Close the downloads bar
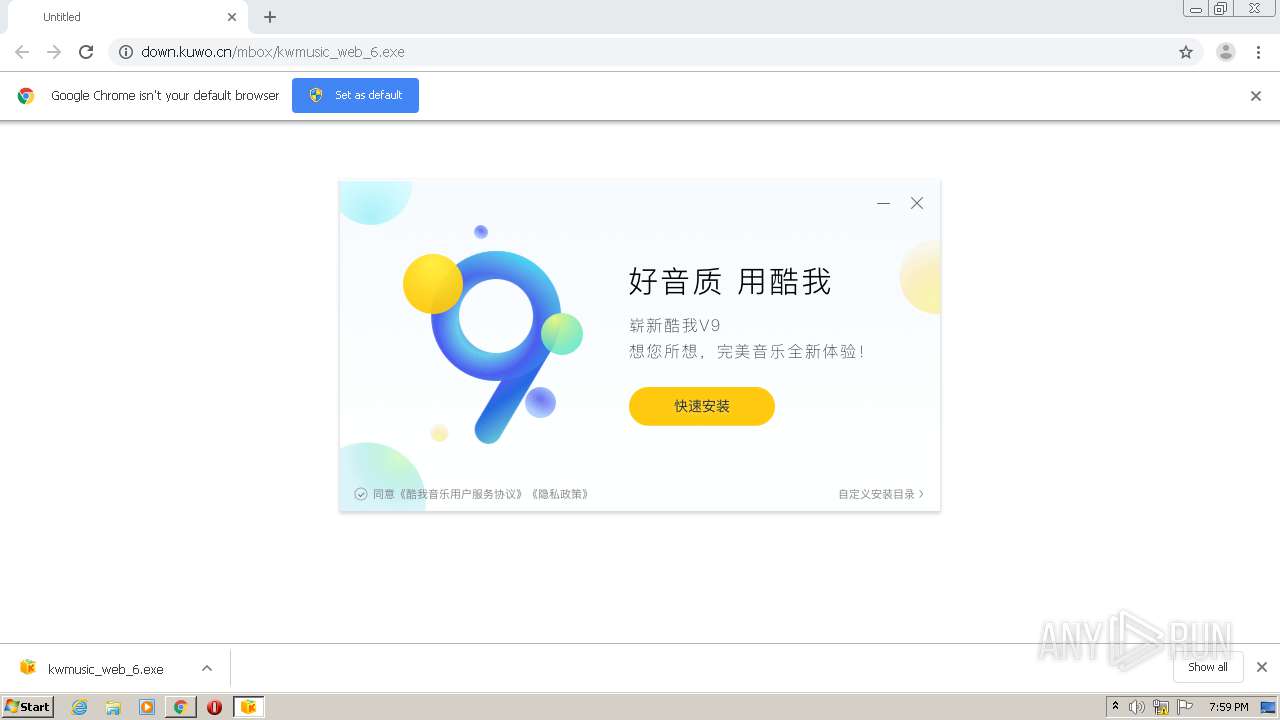 click(x=1262, y=667)
